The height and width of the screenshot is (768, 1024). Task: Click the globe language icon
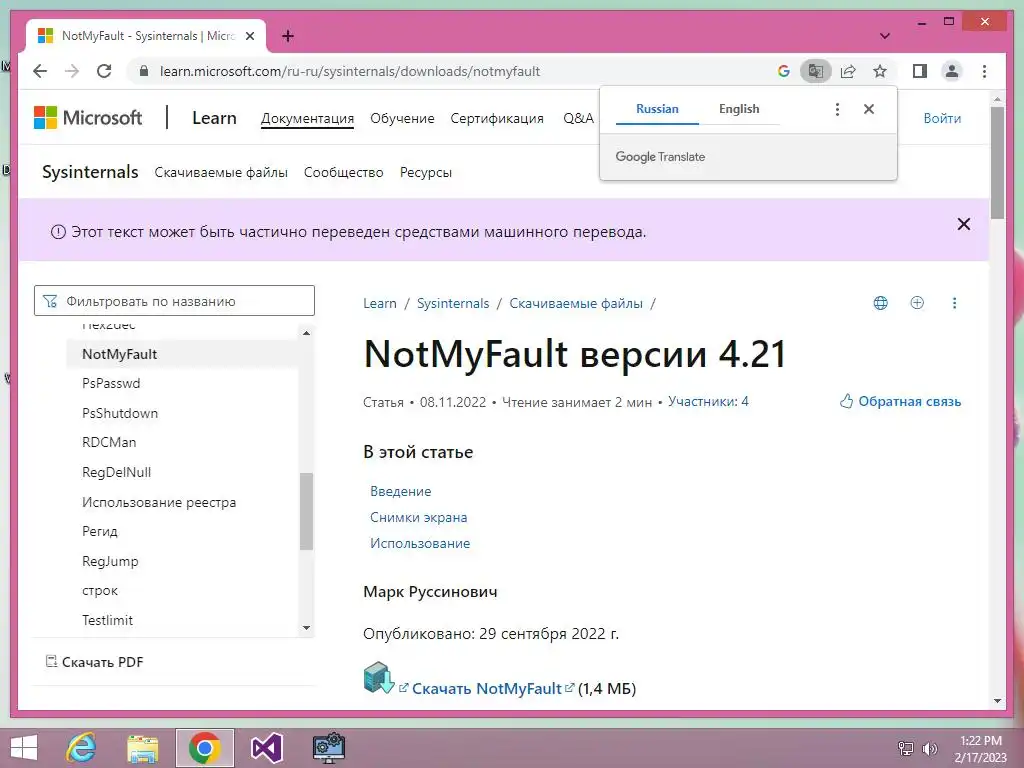(880, 302)
